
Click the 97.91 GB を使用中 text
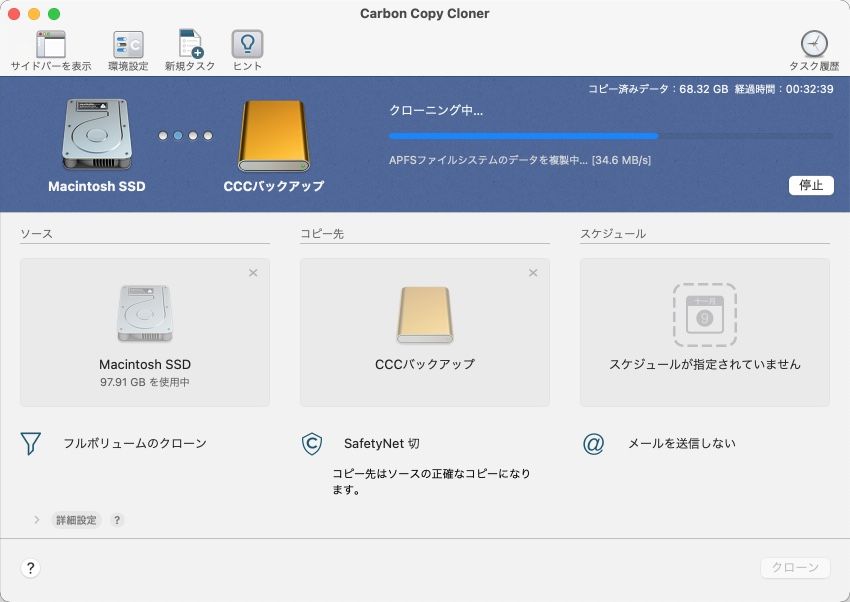(145, 382)
